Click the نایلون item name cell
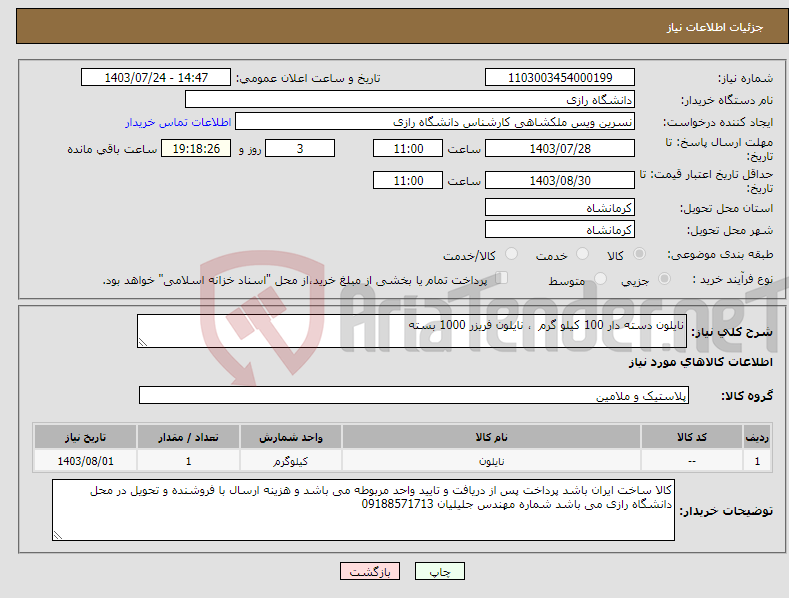Image resolution: width=789 pixels, height=598 pixels. pos(491,461)
